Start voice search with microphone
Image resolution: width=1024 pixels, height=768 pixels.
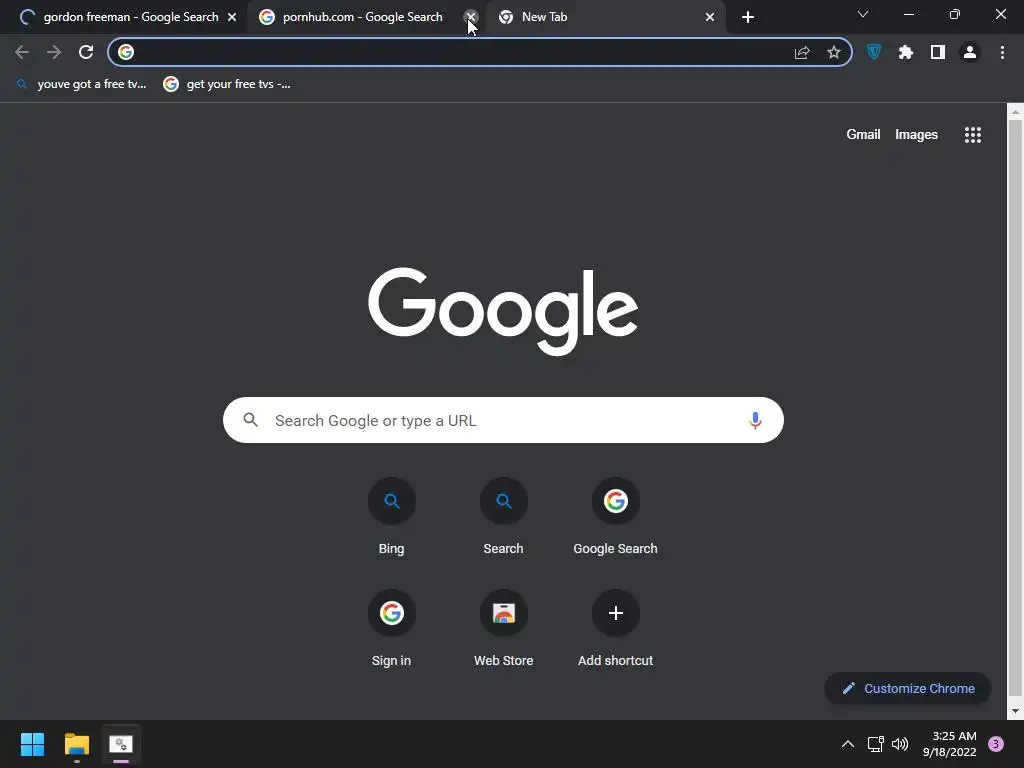(x=755, y=420)
